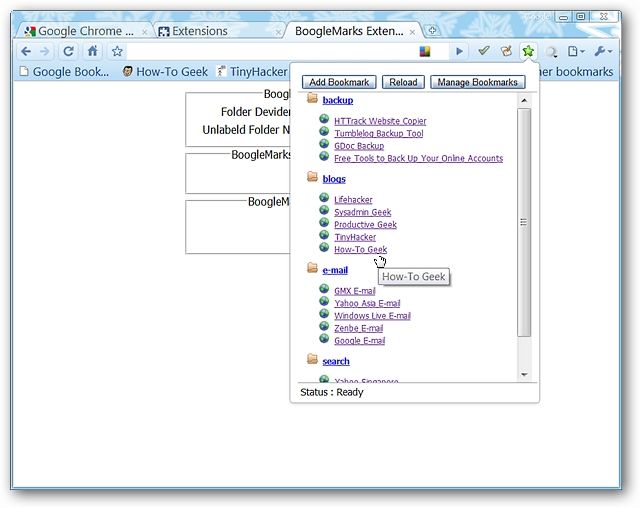Collapse the blogs bookmark folder
Viewport: 640px width, 508px height.
[x=334, y=178]
